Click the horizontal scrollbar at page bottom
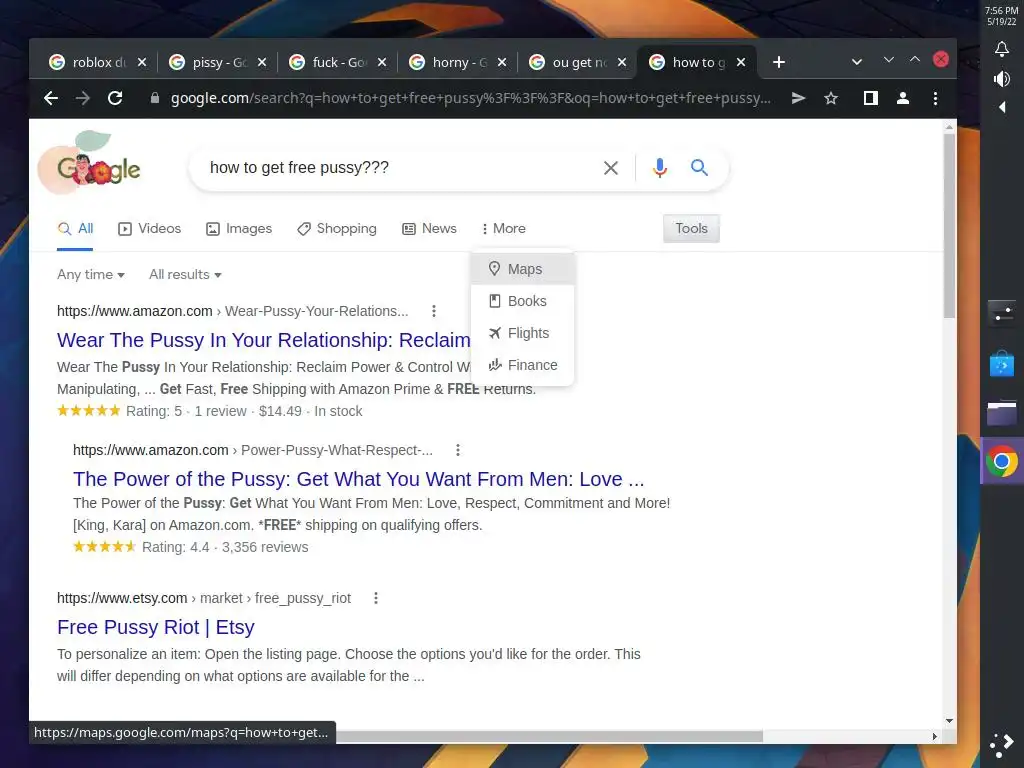Screen dimensions: 1024x768 click(549, 736)
